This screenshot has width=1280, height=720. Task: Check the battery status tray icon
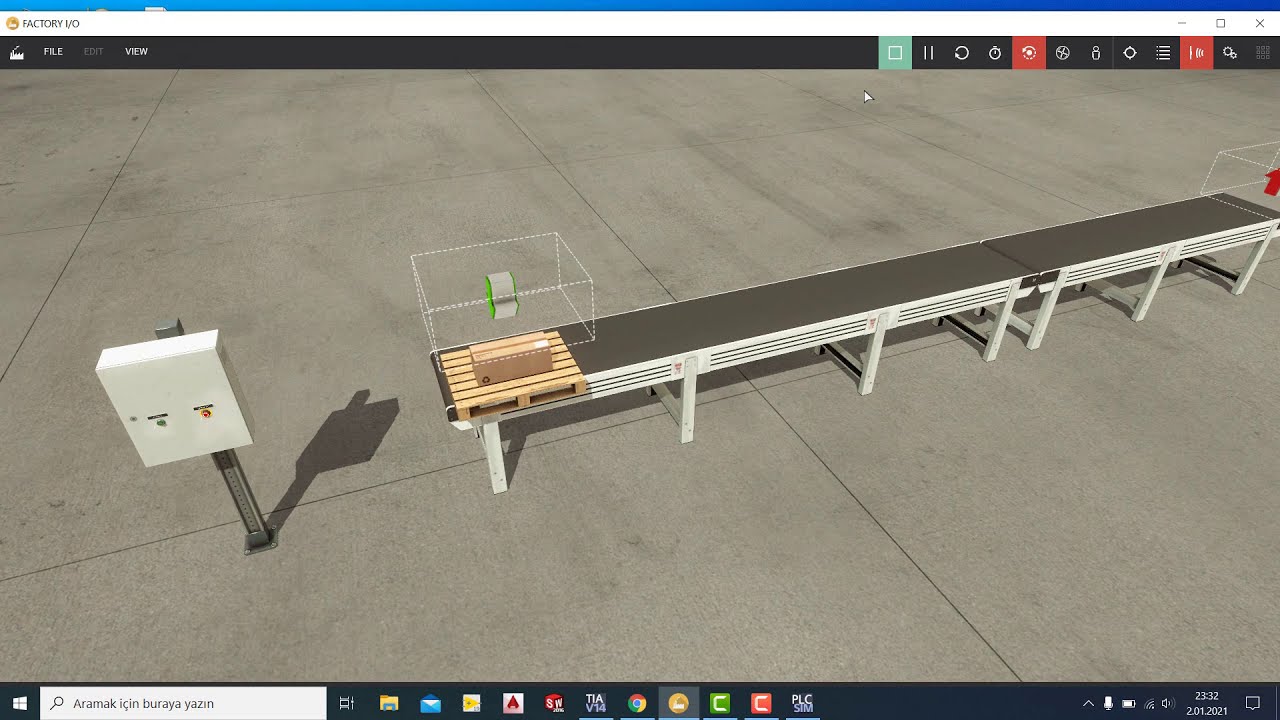1128,703
